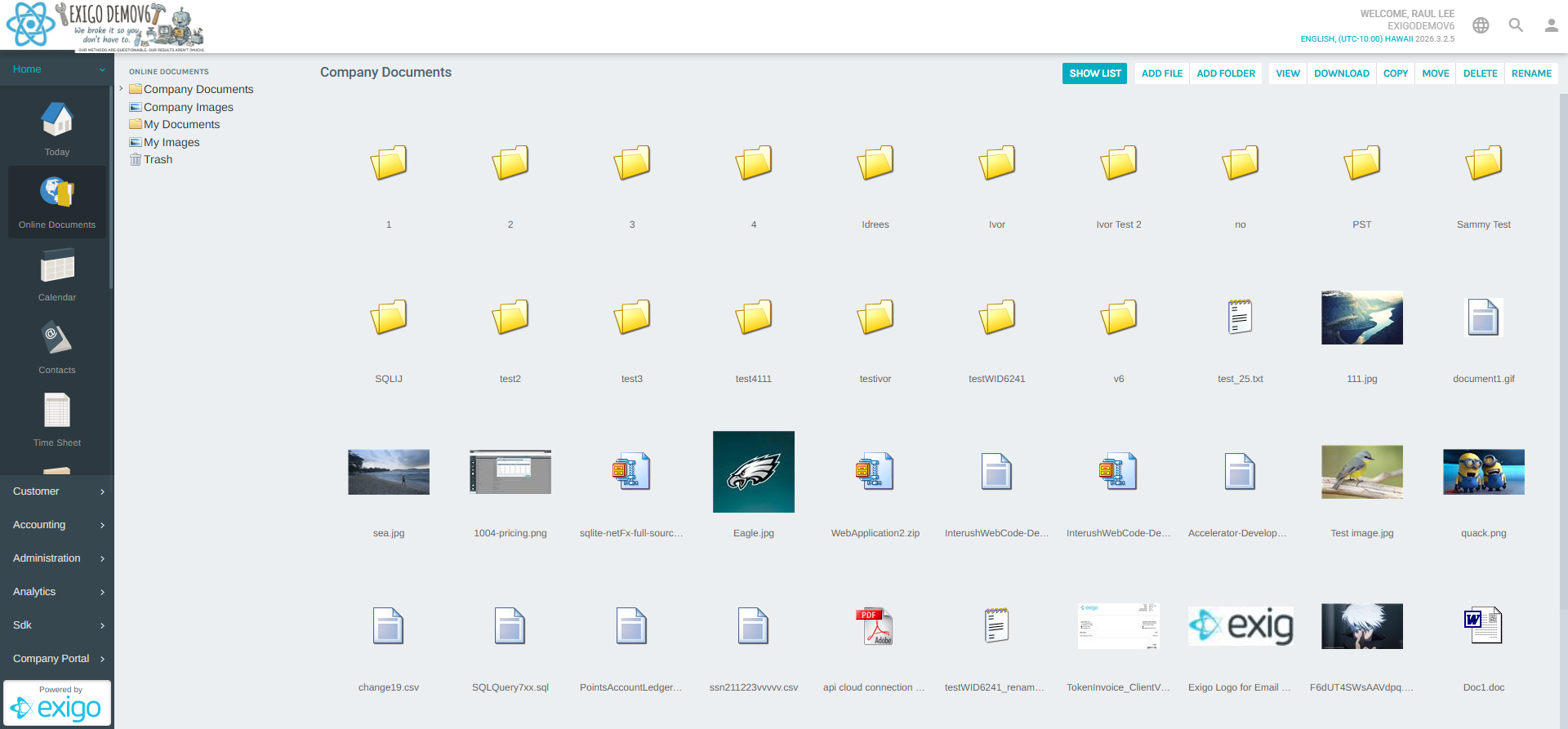Screen dimensions: 1568x729
Task: Click the globe language icon
Action: point(1481,25)
